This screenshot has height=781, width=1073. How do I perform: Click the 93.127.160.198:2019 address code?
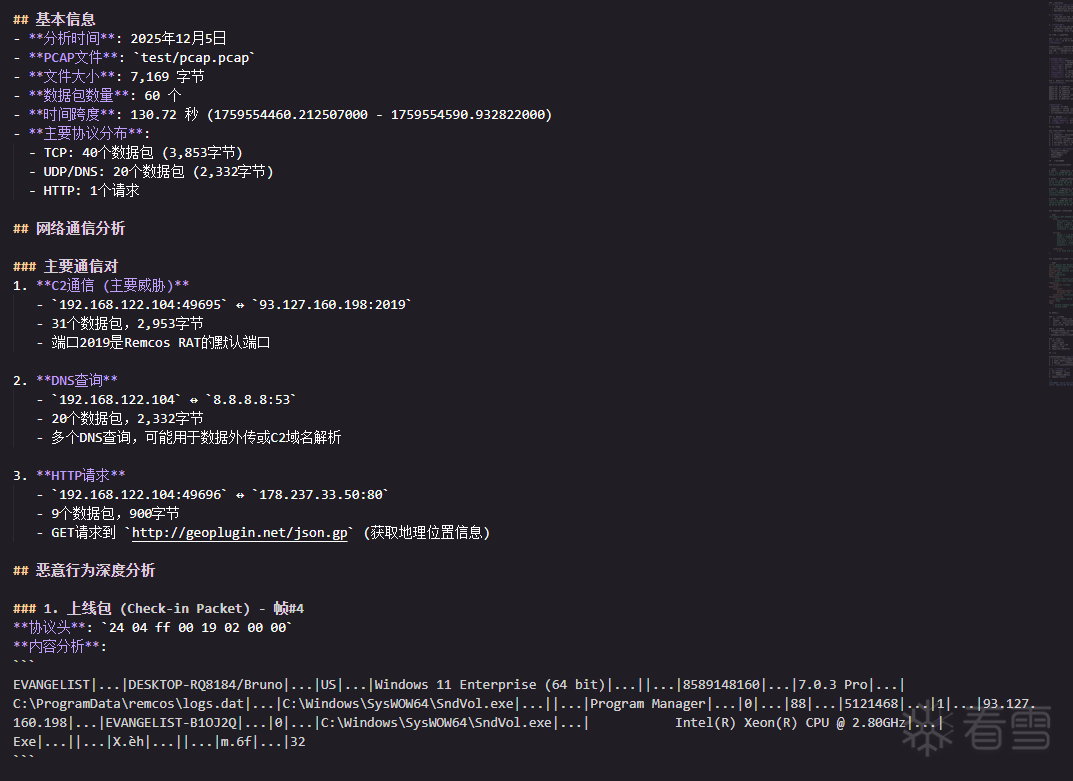pos(332,305)
